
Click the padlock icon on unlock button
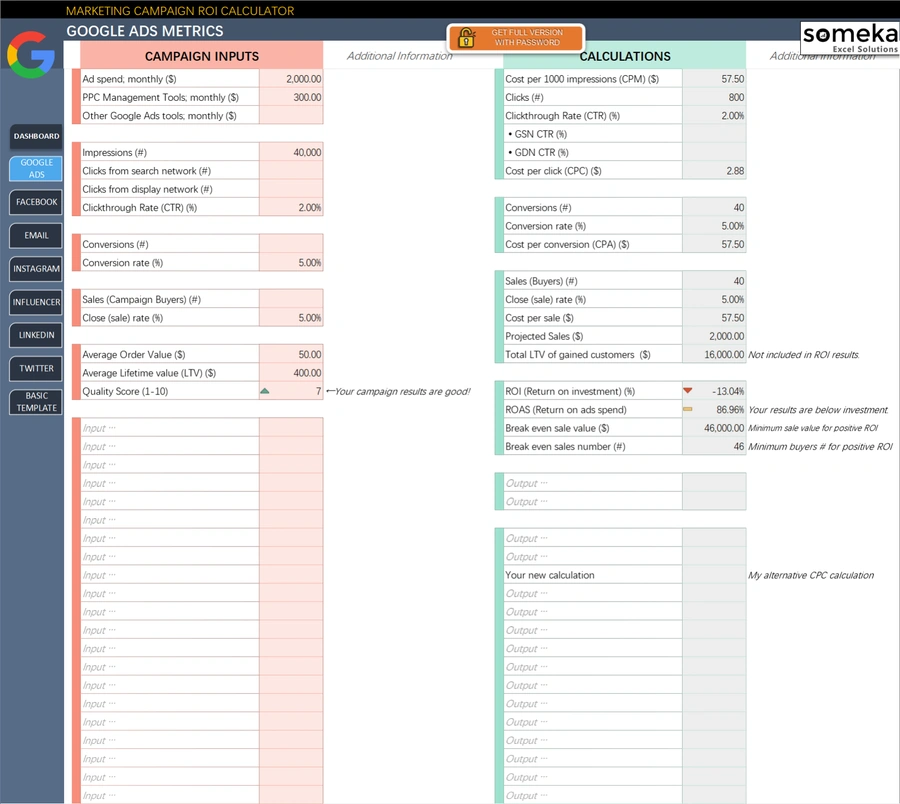click(467, 38)
